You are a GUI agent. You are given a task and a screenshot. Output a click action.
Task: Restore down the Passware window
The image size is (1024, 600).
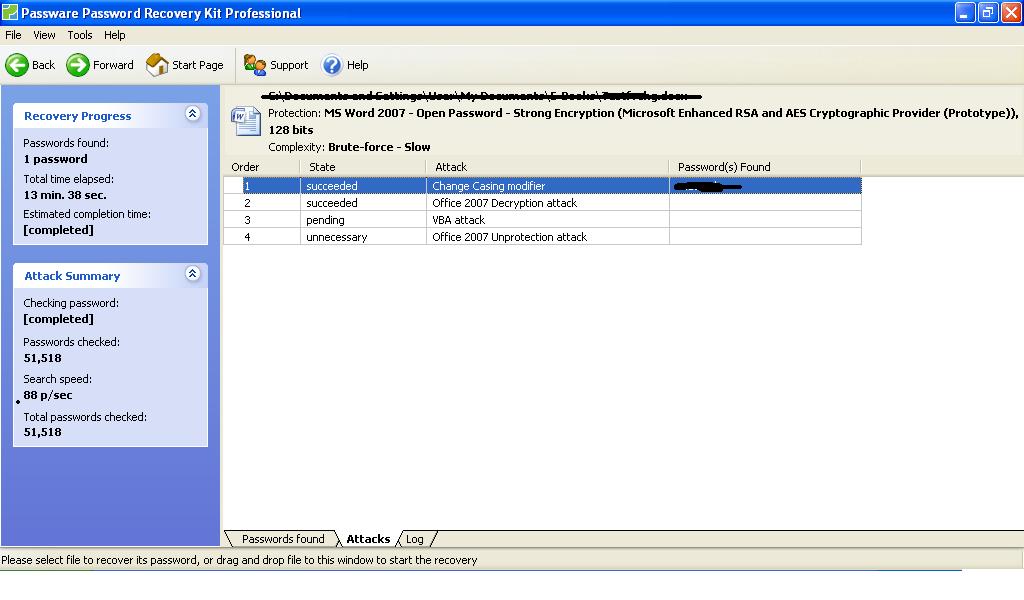[x=988, y=12]
